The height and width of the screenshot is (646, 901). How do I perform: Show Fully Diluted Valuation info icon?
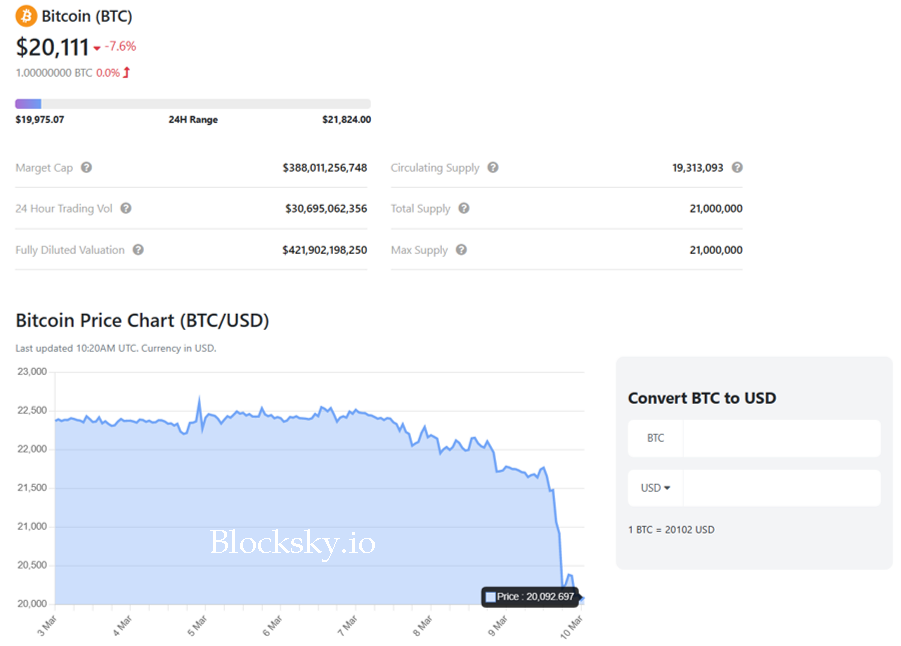point(138,249)
